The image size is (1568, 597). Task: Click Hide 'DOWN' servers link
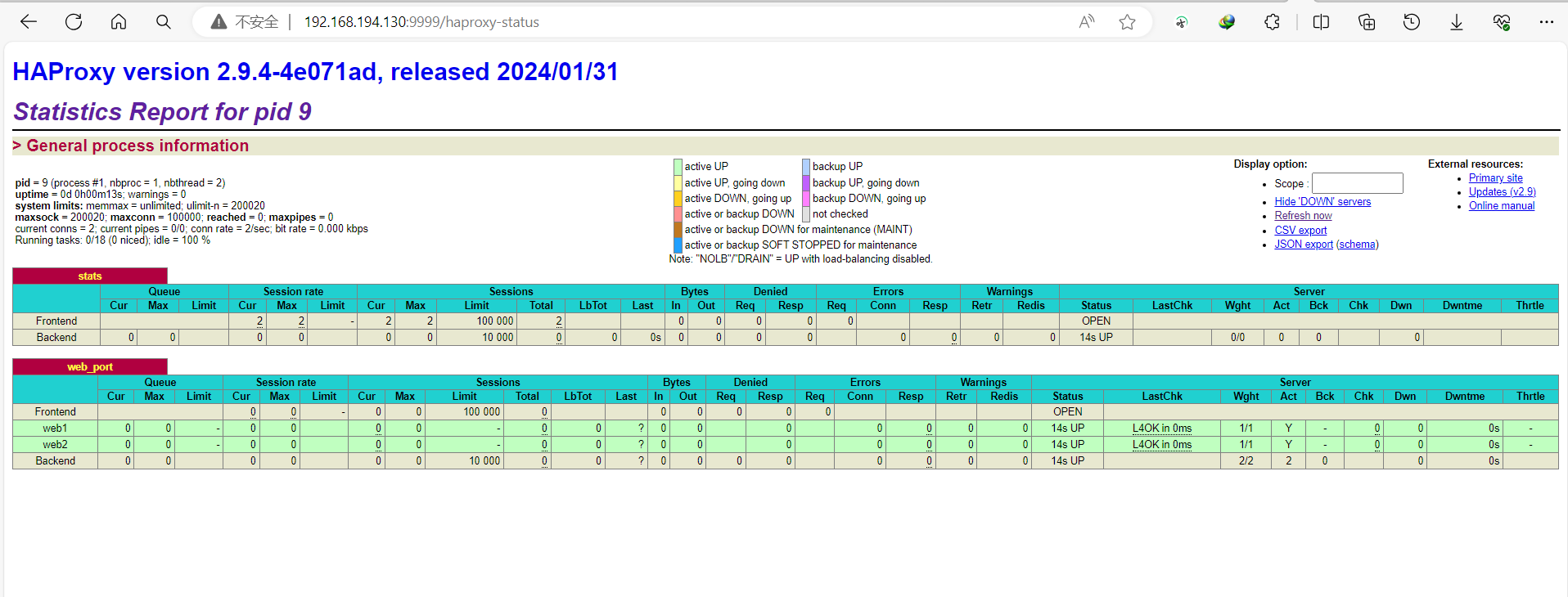click(1322, 202)
